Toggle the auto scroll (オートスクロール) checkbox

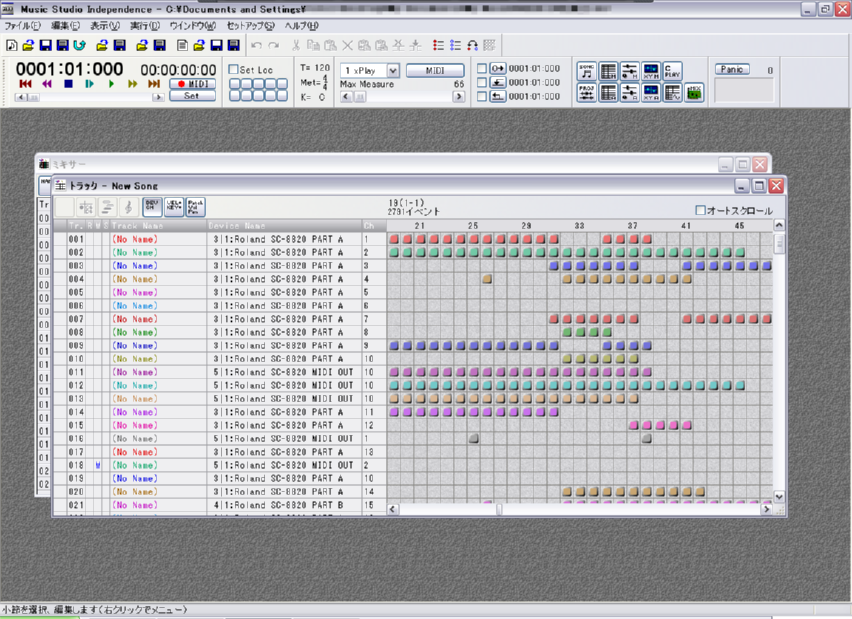(701, 210)
